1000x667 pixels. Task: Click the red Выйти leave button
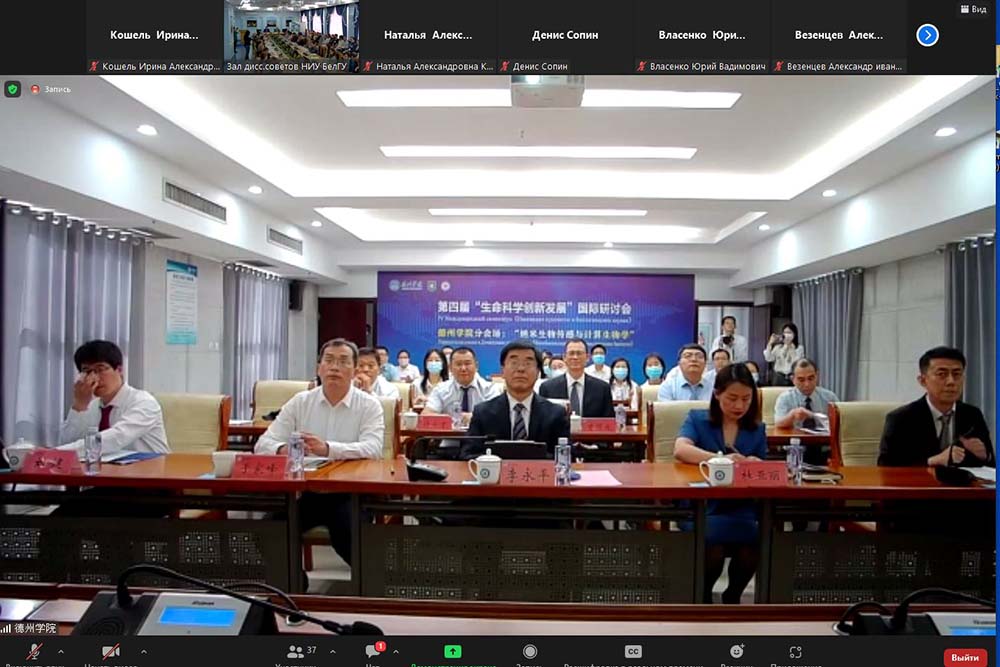[x=965, y=657]
